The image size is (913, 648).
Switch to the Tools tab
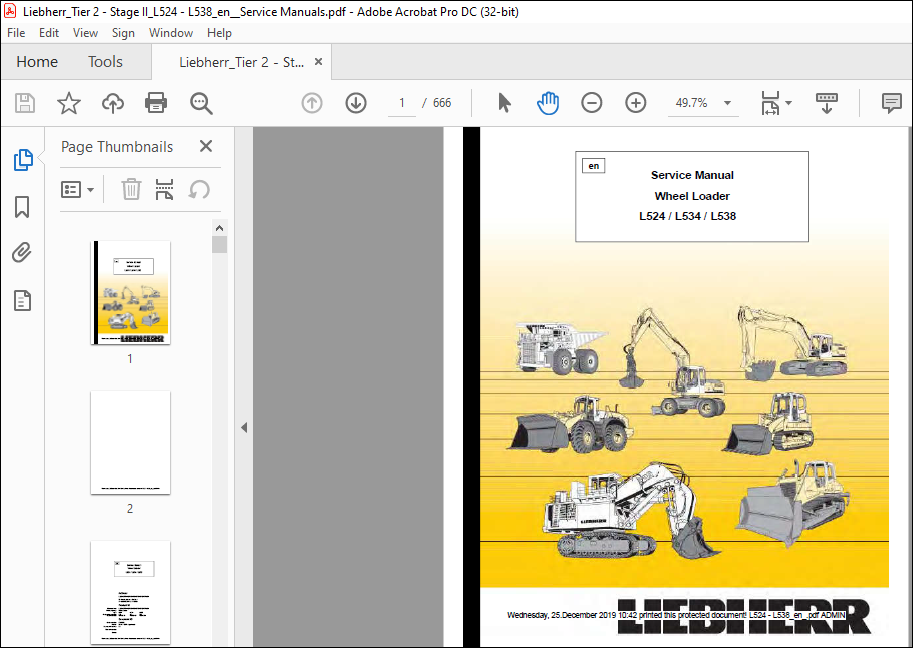click(x=105, y=62)
